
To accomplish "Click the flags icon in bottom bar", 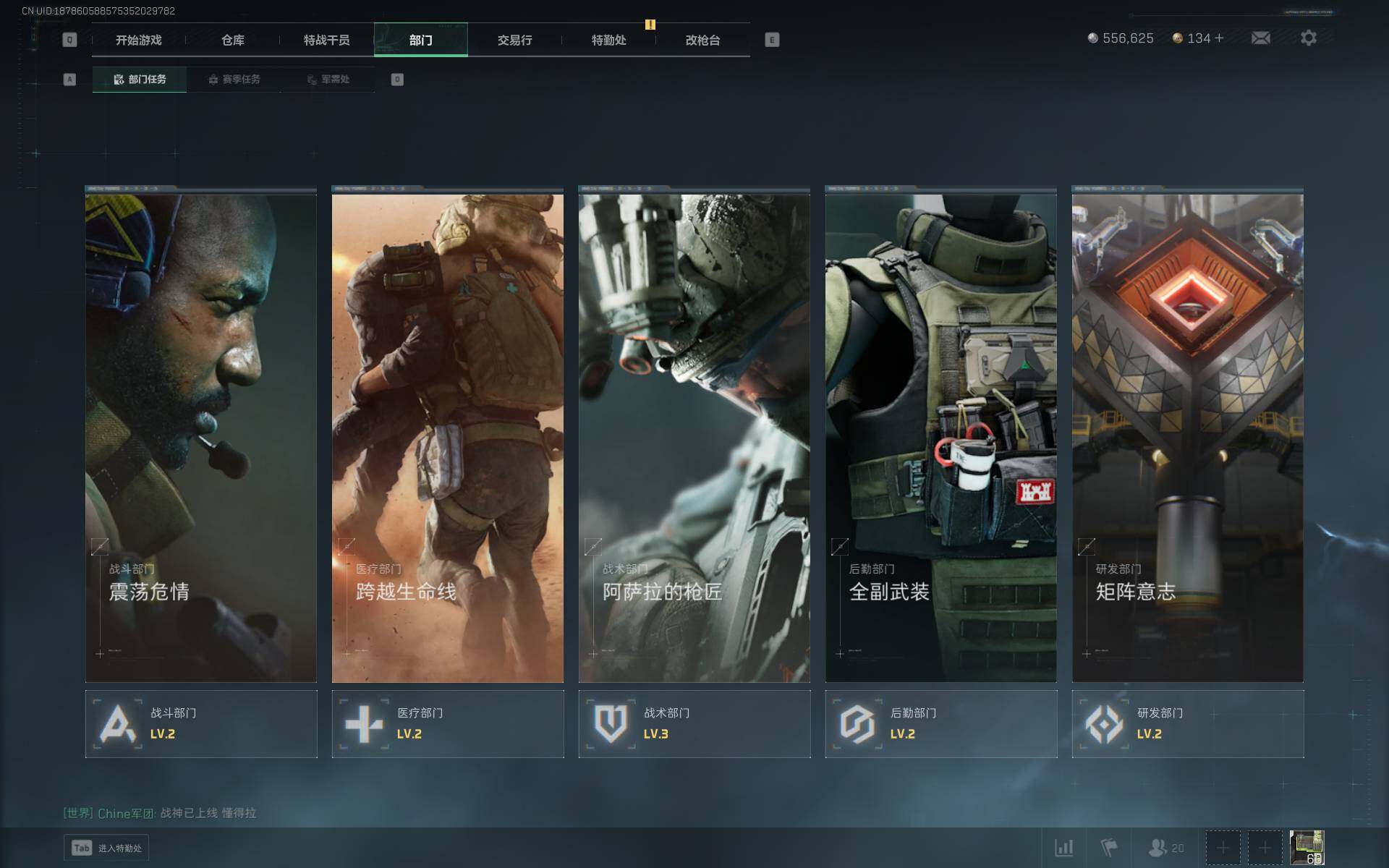I will [1108, 847].
